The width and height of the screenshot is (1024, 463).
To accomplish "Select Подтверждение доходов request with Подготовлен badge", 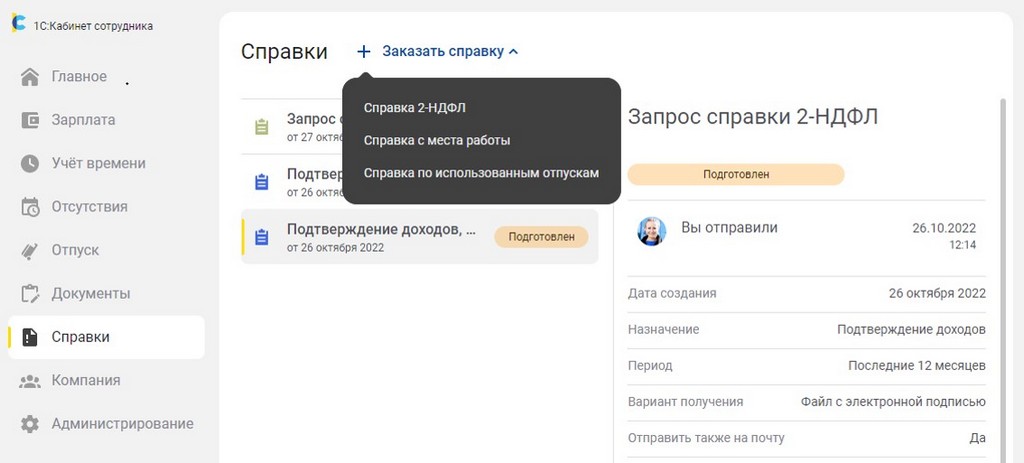I will coord(419,236).
